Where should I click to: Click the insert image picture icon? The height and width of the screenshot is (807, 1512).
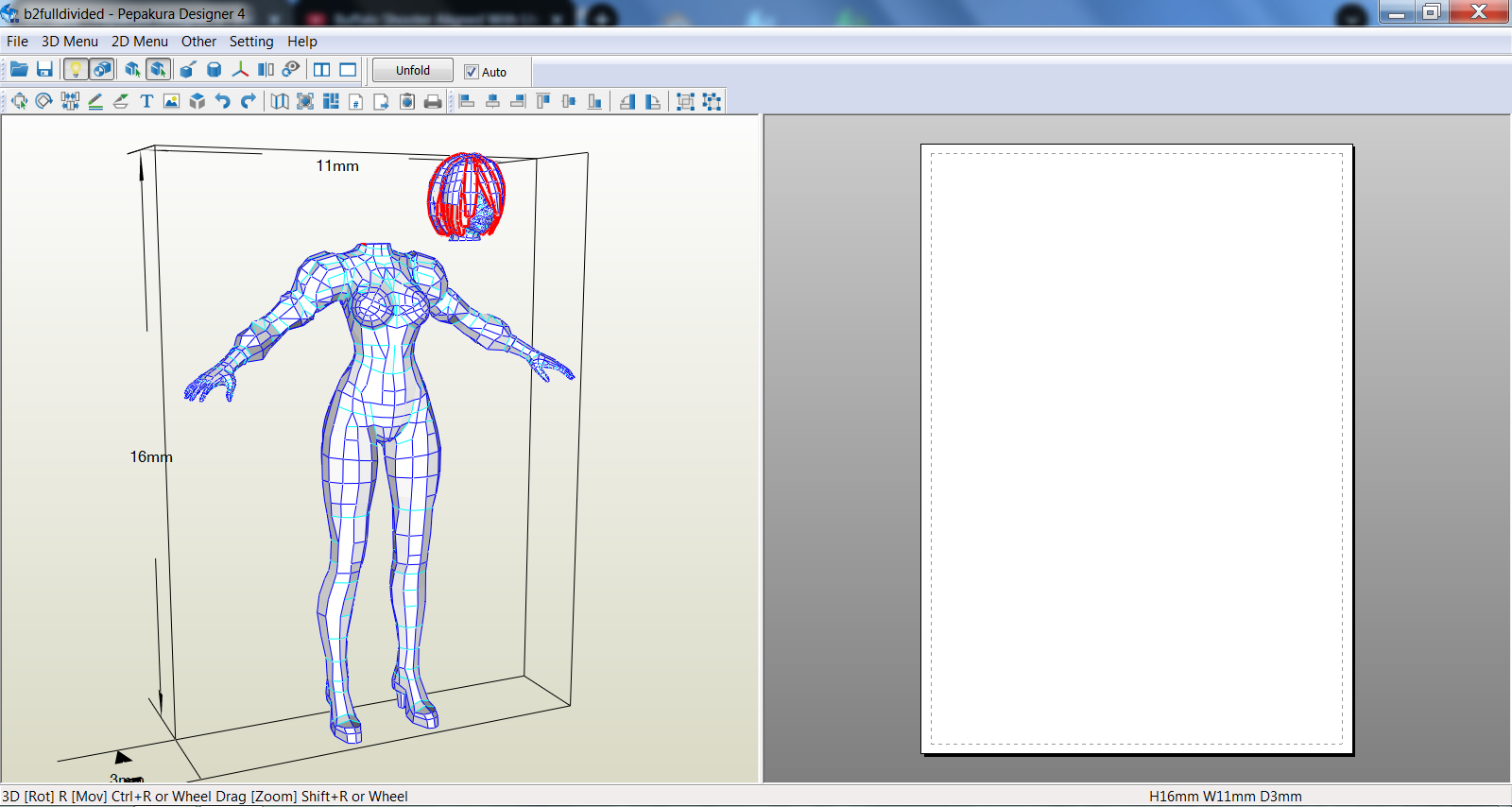pos(171,101)
